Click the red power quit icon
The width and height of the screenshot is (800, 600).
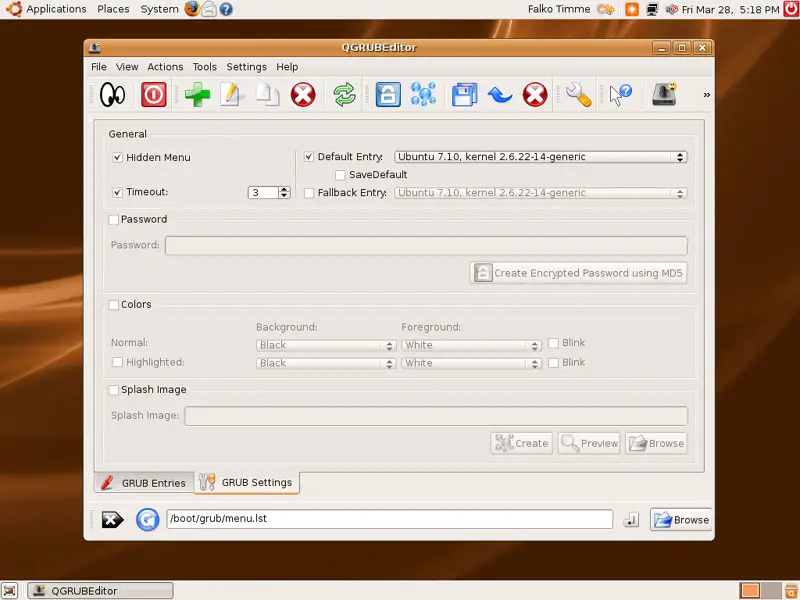coord(153,95)
